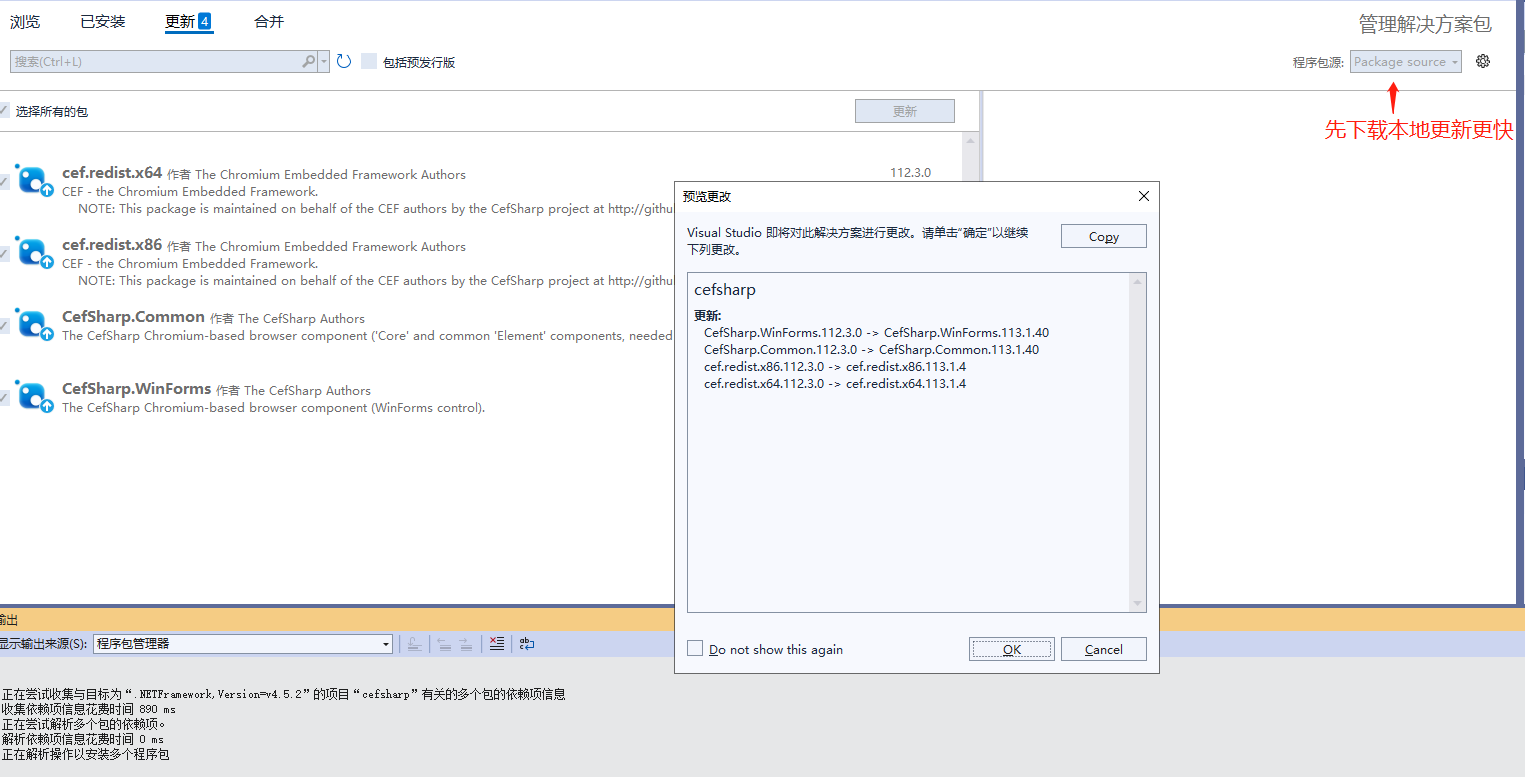Image resolution: width=1525 pixels, height=777 pixels.
Task: Toggle checkbox for CefSharp.Common package
Action: pyautogui.click(x=4, y=326)
